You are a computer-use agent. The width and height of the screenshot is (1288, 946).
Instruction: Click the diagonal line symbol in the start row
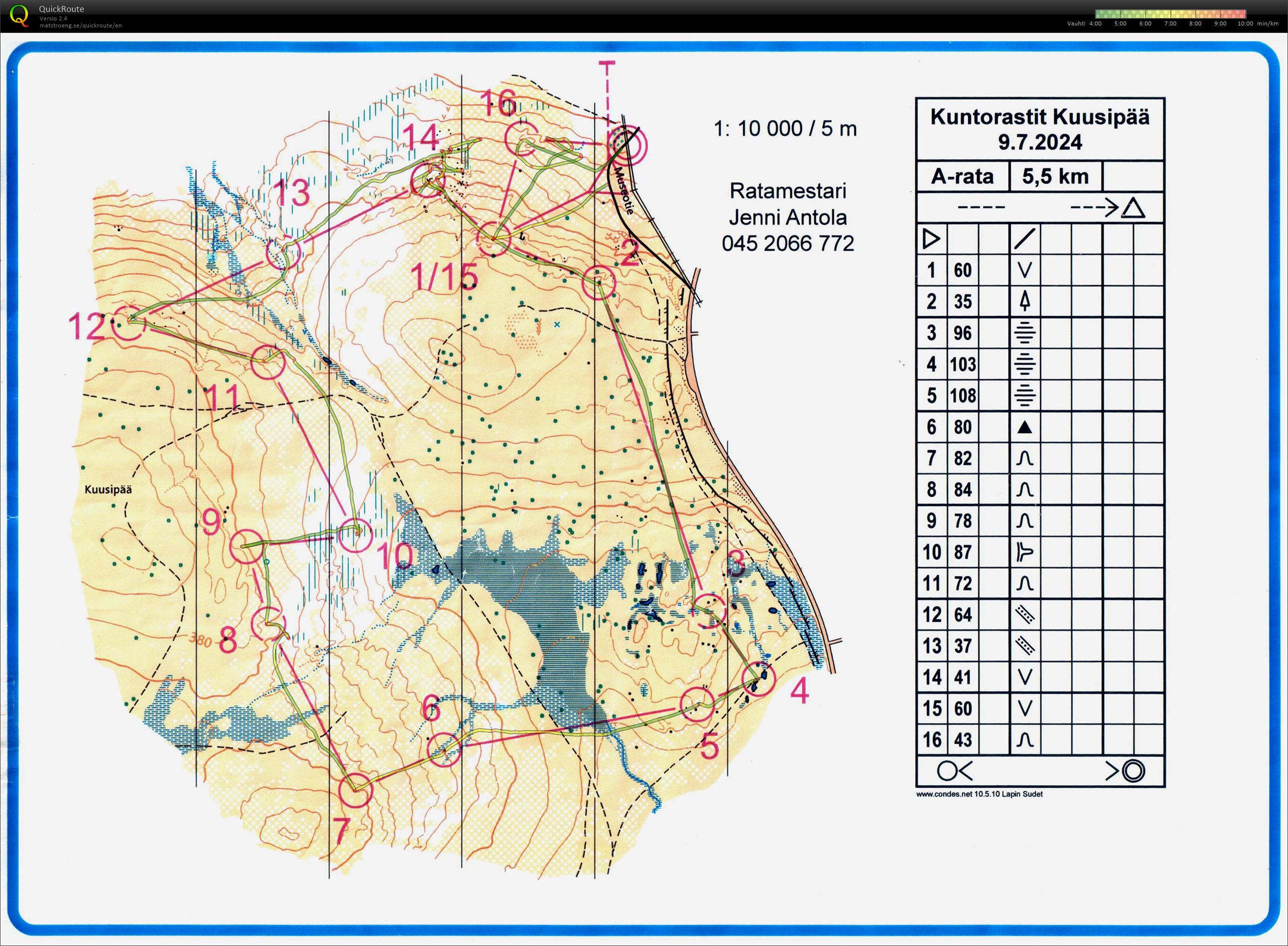pos(1025,239)
